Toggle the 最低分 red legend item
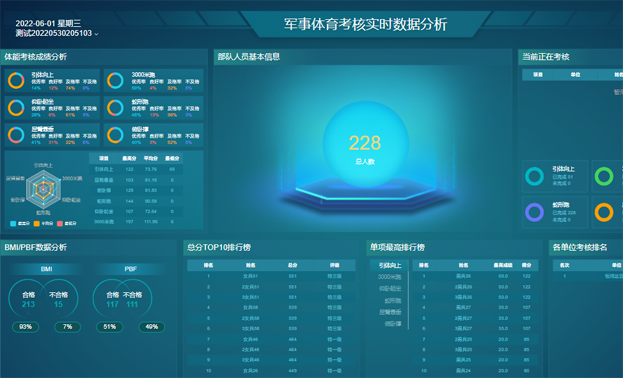 click(x=67, y=223)
